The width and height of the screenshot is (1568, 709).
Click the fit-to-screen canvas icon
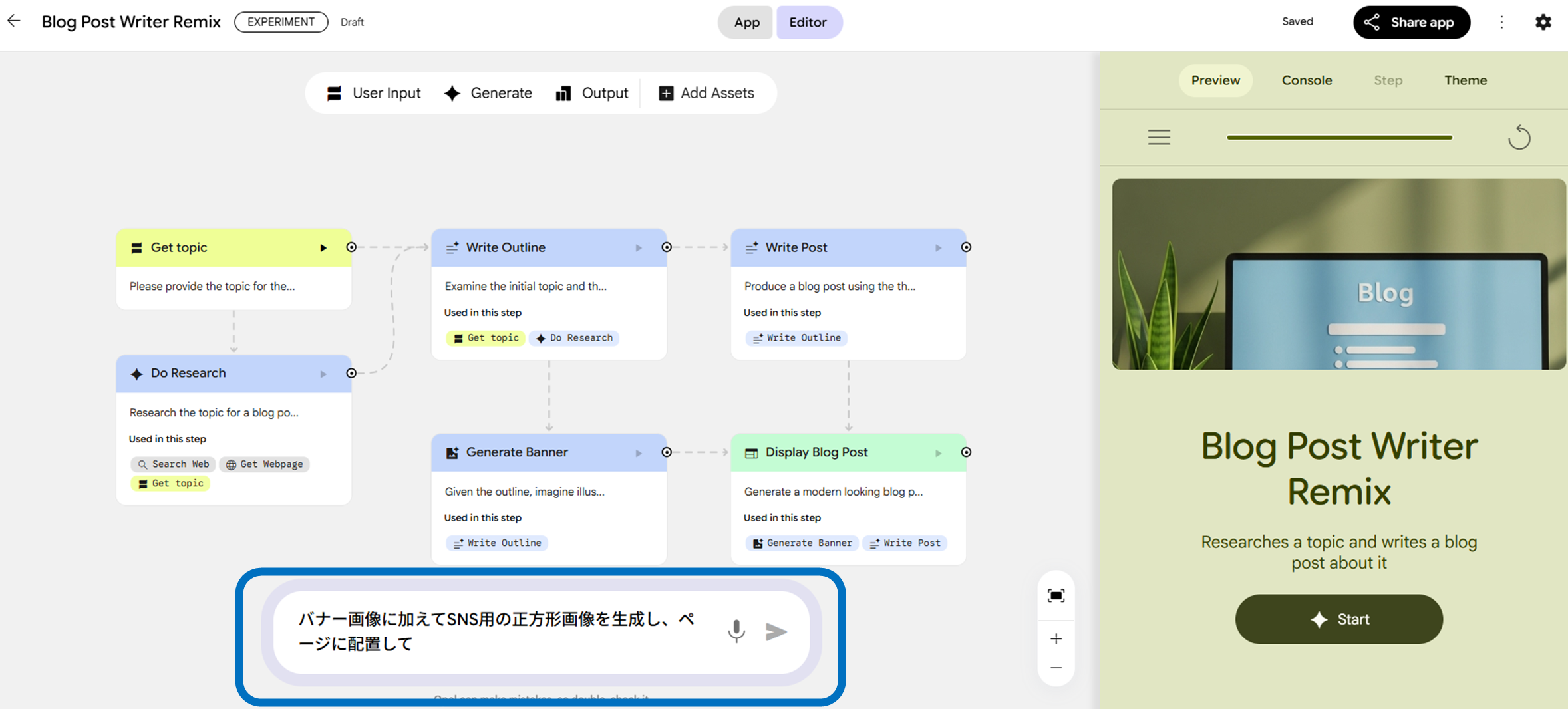click(1056, 595)
